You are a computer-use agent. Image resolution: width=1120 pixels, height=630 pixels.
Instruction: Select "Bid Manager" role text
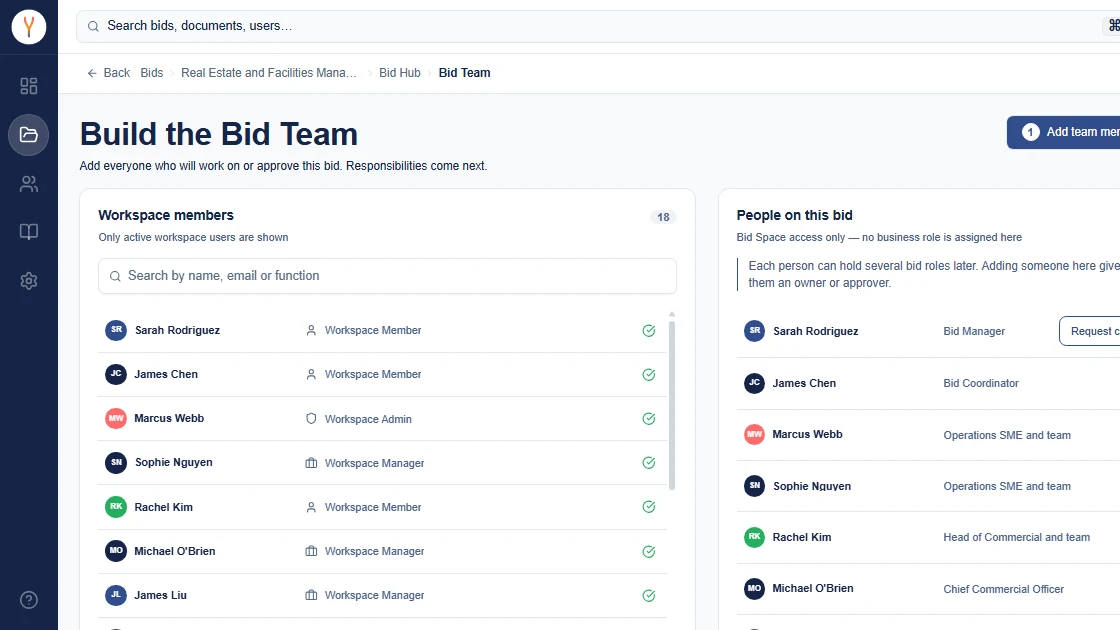coord(974,331)
